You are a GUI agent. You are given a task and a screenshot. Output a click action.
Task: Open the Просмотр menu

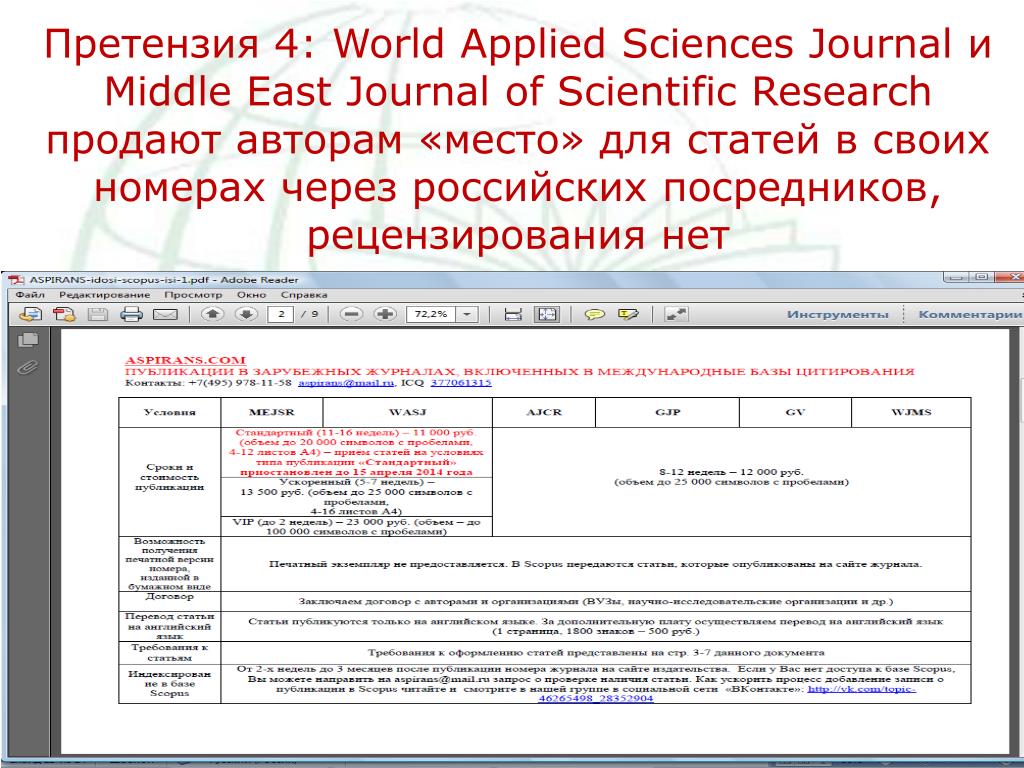pos(193,295)
